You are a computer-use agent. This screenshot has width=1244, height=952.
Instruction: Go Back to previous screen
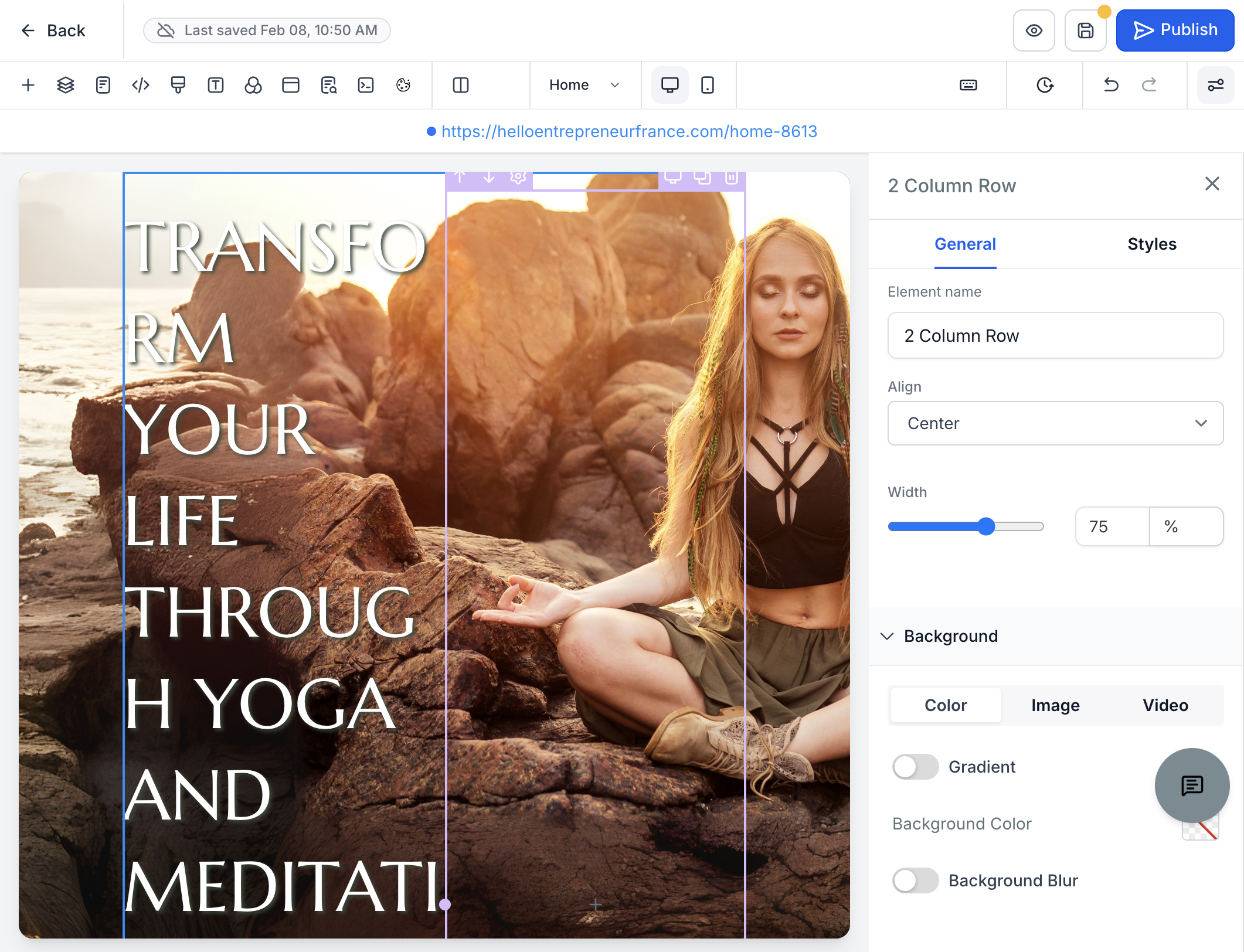[53, 30]
